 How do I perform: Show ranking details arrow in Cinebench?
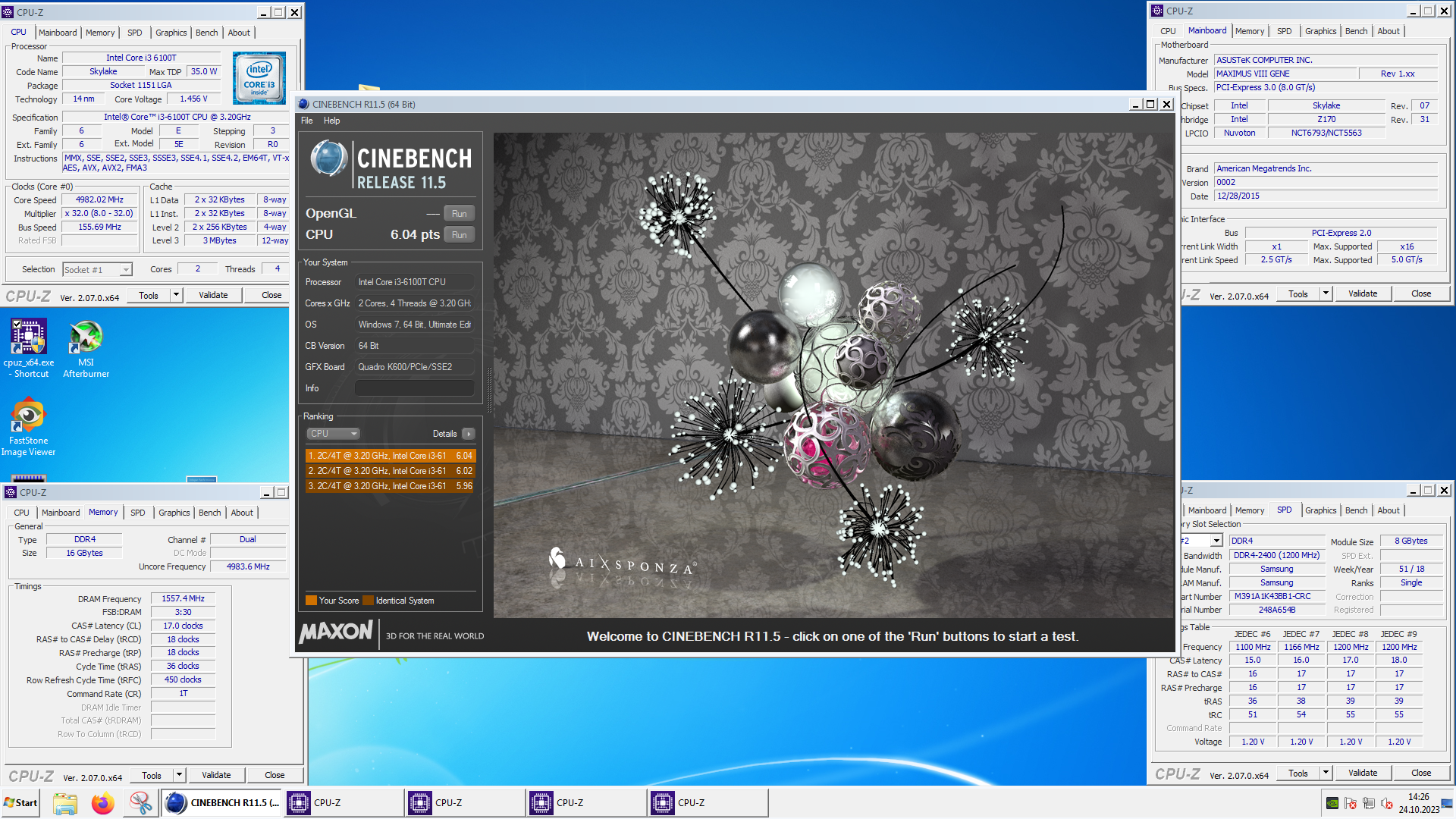(x=469, y=434)
